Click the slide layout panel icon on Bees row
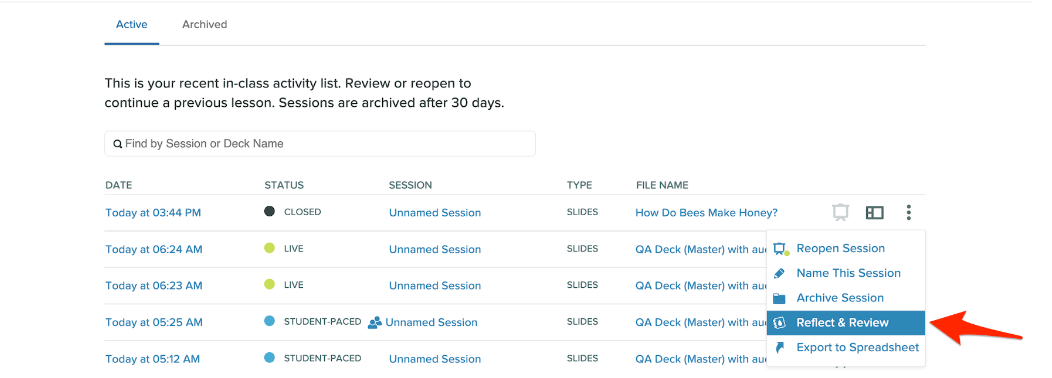Viewport: 1052px width, 378px height. coord(874,213)
